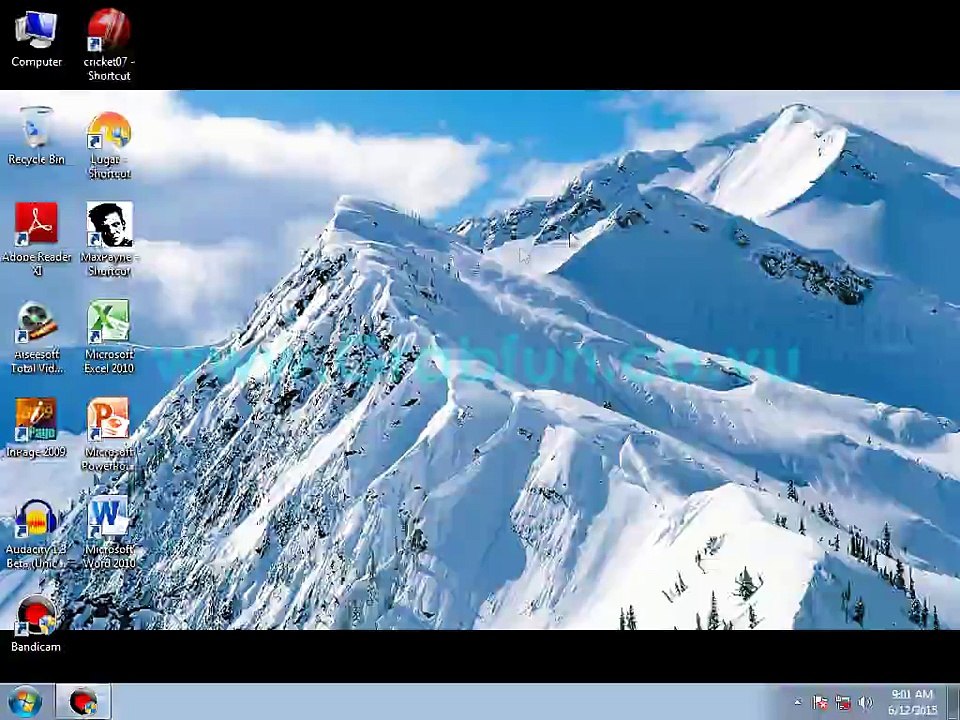Image resolution: width=960 pixels, height=720 pixels.
Task: Select the cricket07 Shortcut icon
Action: pos(109,44)
